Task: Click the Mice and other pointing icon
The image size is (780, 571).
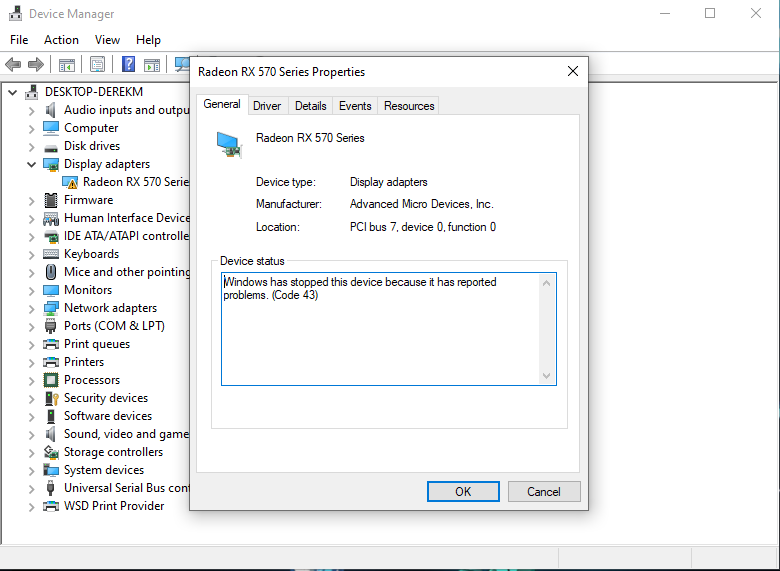Action: pyautogui.click(x=51, y=272)
